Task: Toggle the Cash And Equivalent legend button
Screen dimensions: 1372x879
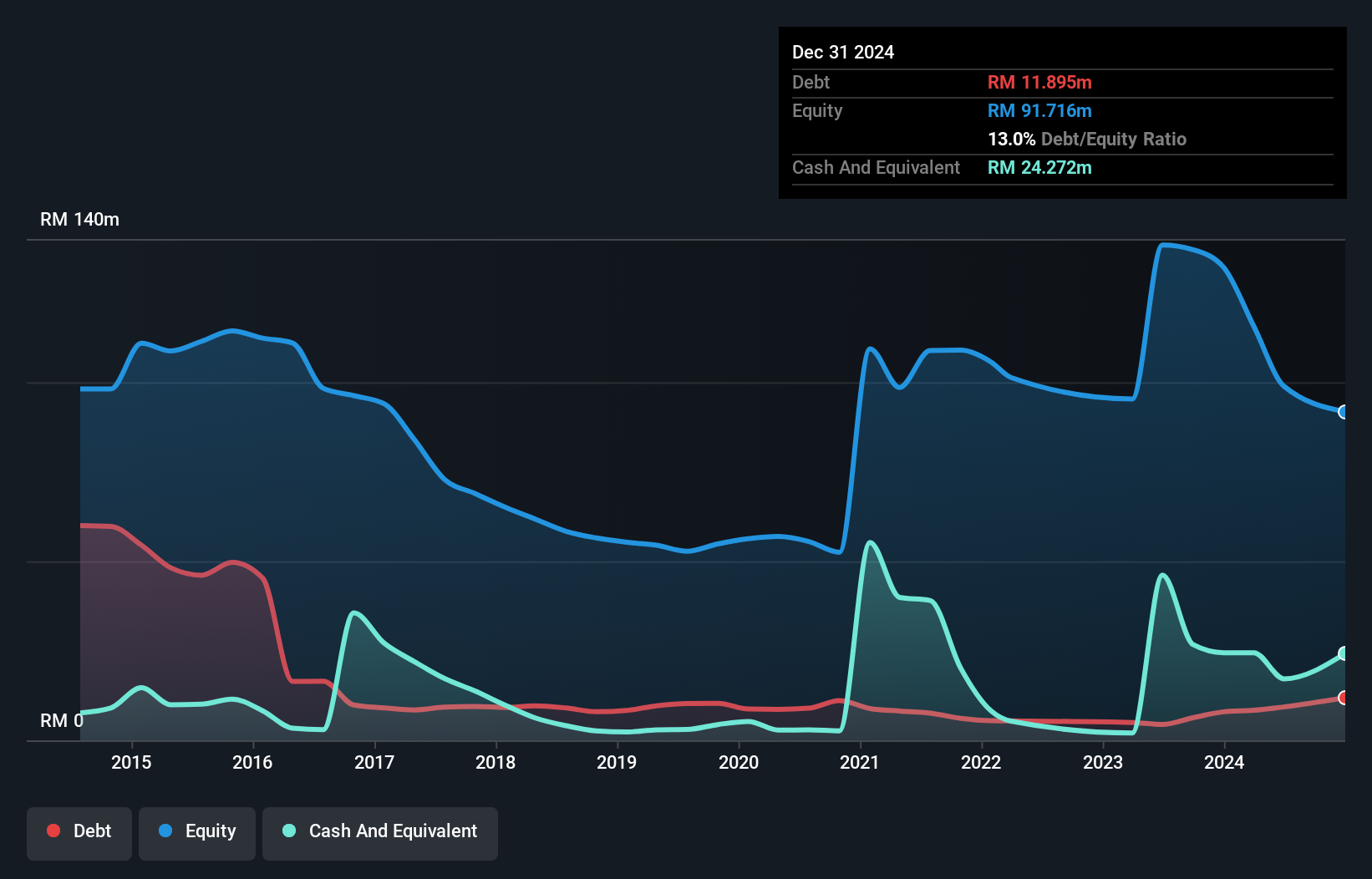Action: pos(380,833)
